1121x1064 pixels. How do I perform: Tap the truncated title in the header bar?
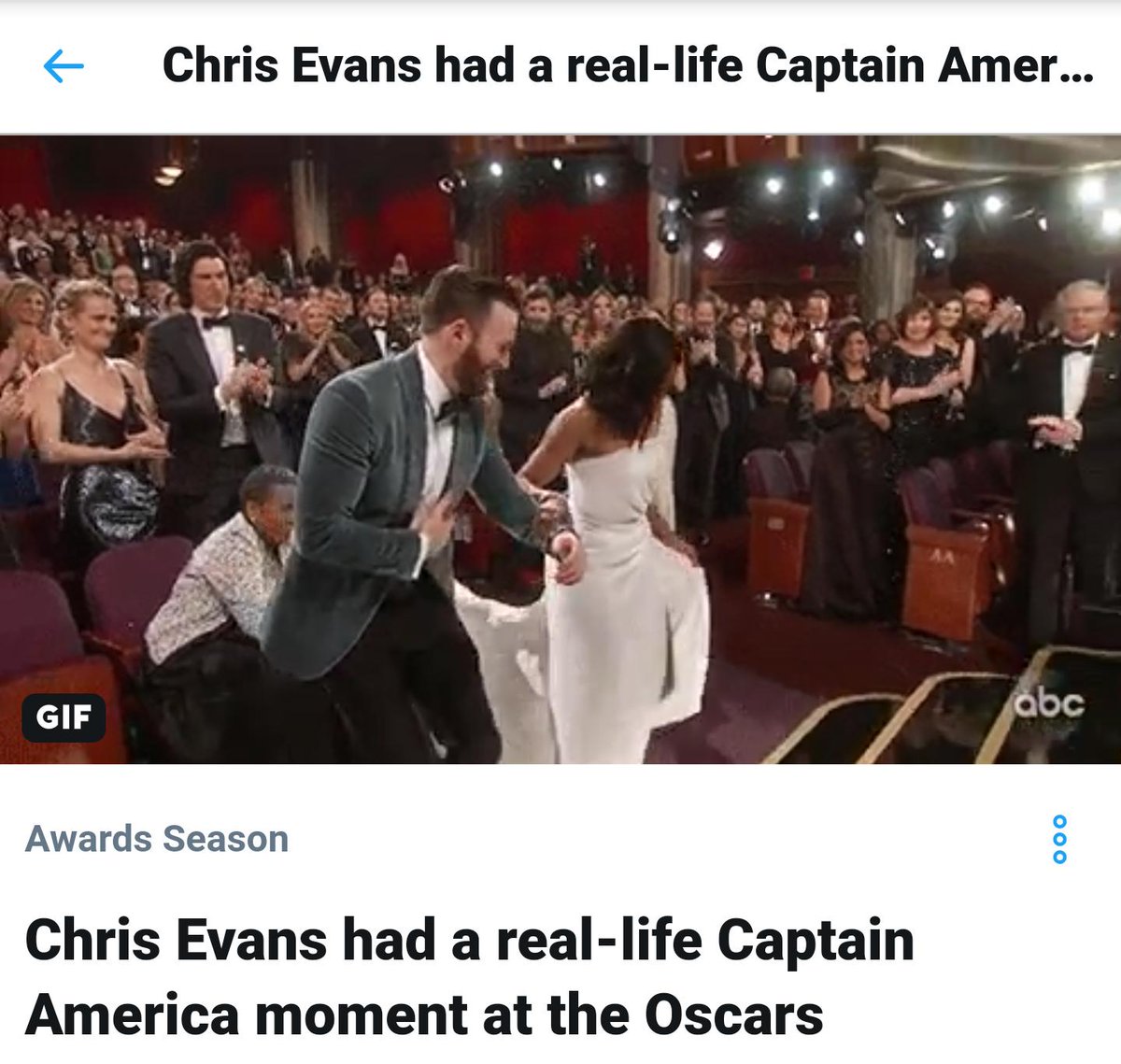click(628, 66)
